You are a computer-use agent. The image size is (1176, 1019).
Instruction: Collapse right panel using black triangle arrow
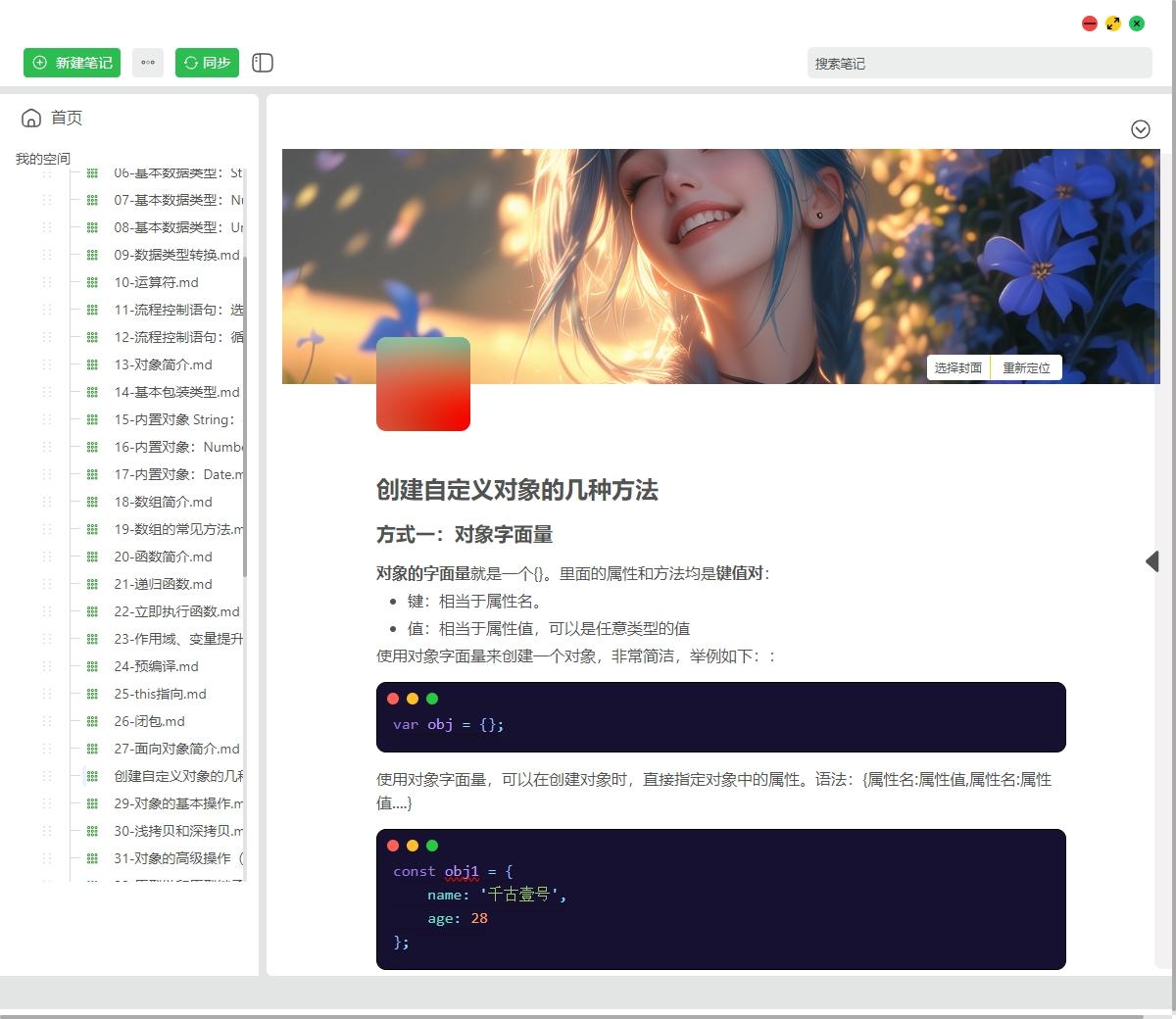pos(1152,561)
